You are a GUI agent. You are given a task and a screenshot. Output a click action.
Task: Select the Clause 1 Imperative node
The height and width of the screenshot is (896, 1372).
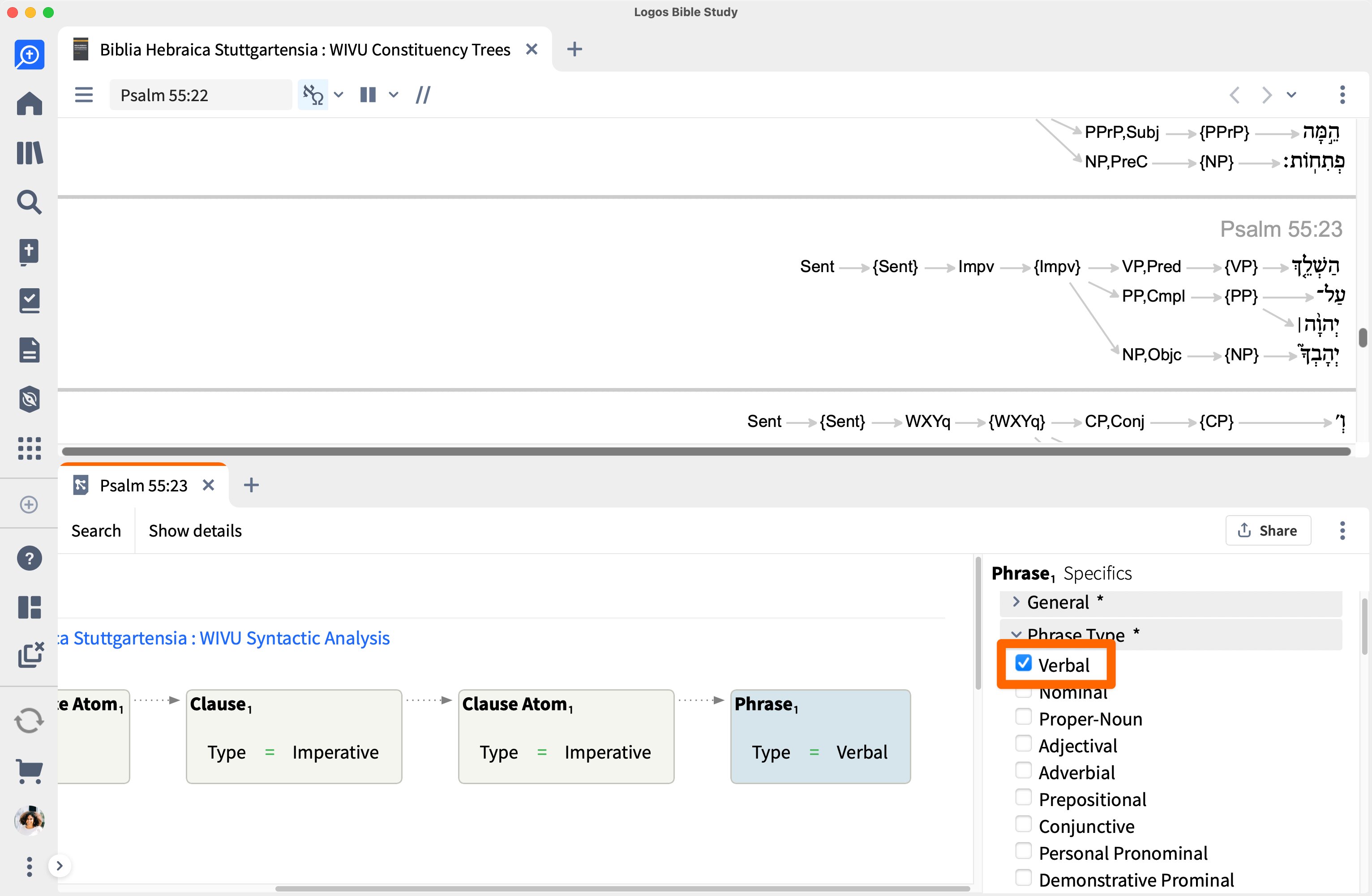[x=294, y=736]
